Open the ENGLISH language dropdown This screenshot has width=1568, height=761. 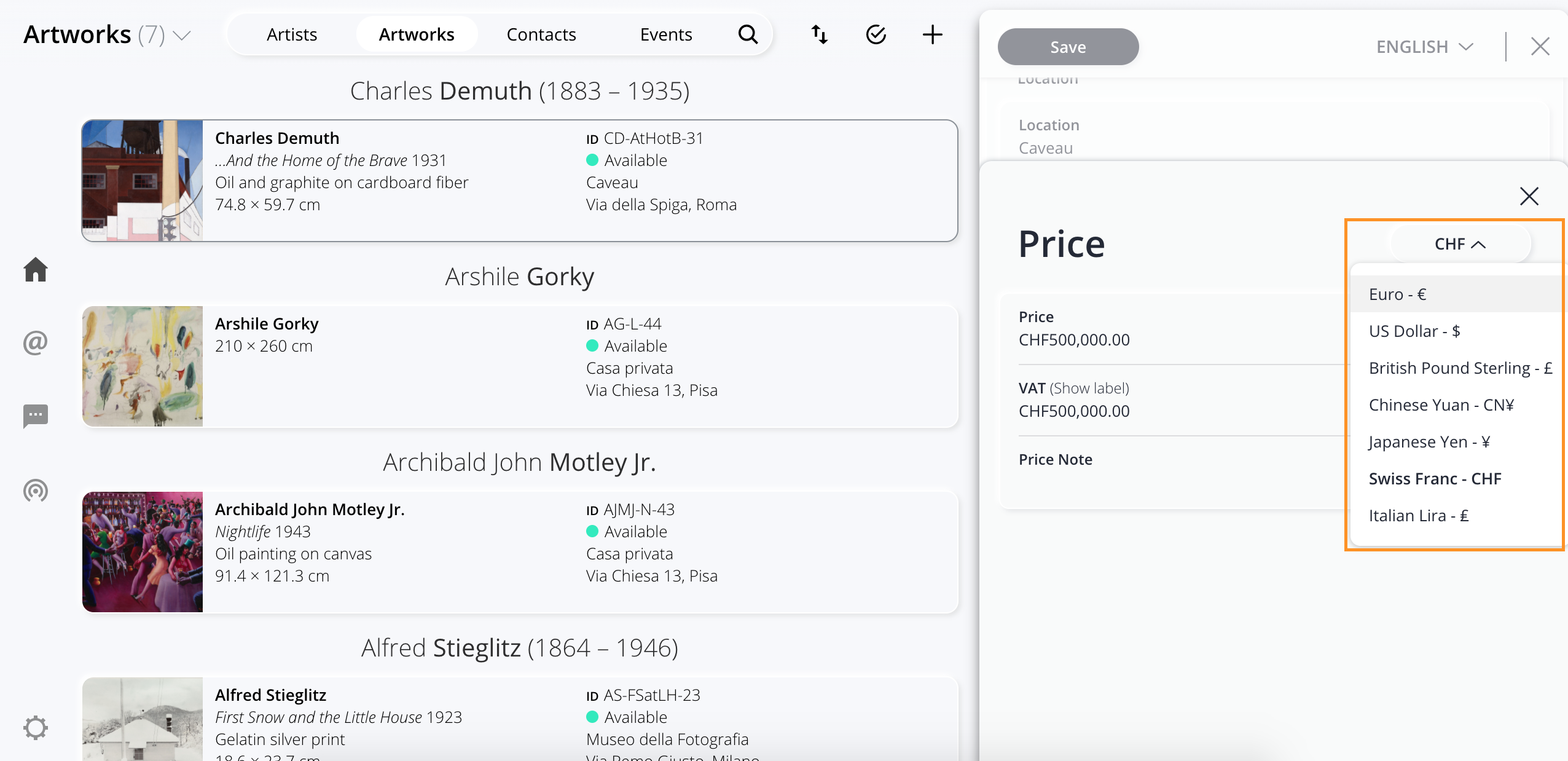[1424, 47]
